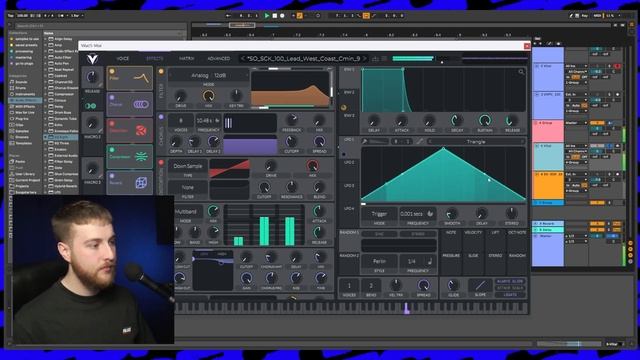The image size is (640, 360).
Task: Open the Triangle LFO shape selector
Action: click(476, 142)
